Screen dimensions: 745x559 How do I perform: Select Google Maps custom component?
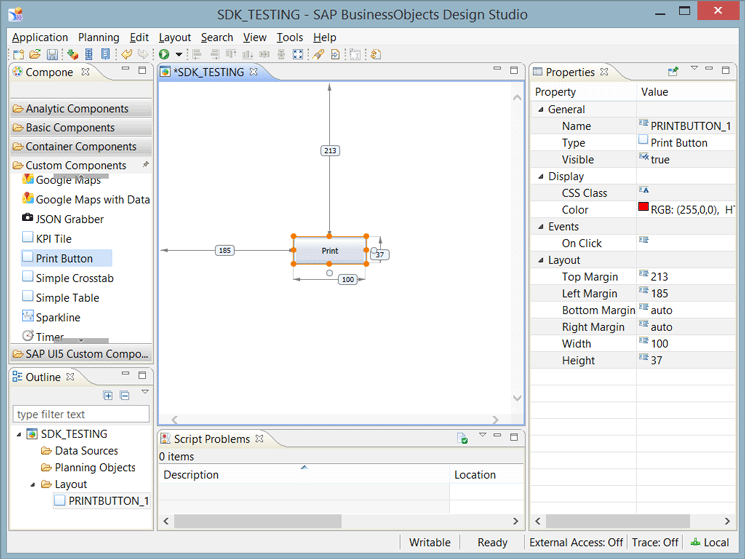[62, 180]
